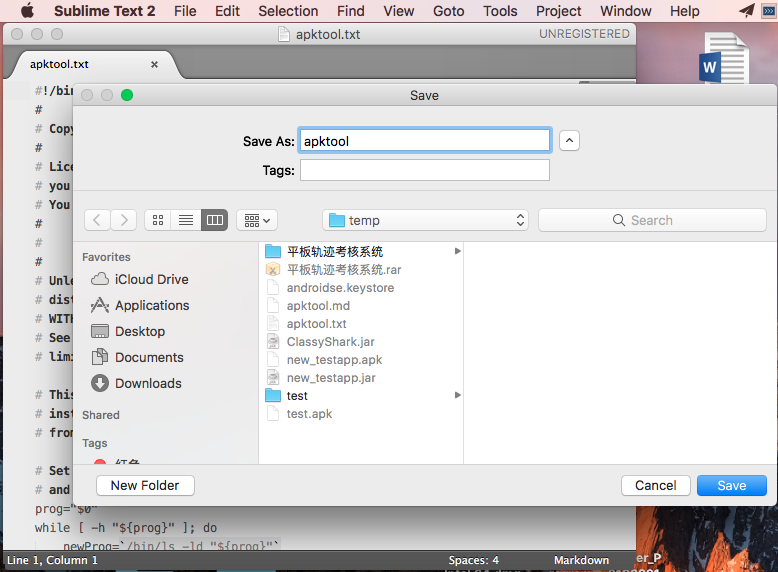This screenshot has height=572, width=778.
Task: Open the View menu
Action: 398,11
